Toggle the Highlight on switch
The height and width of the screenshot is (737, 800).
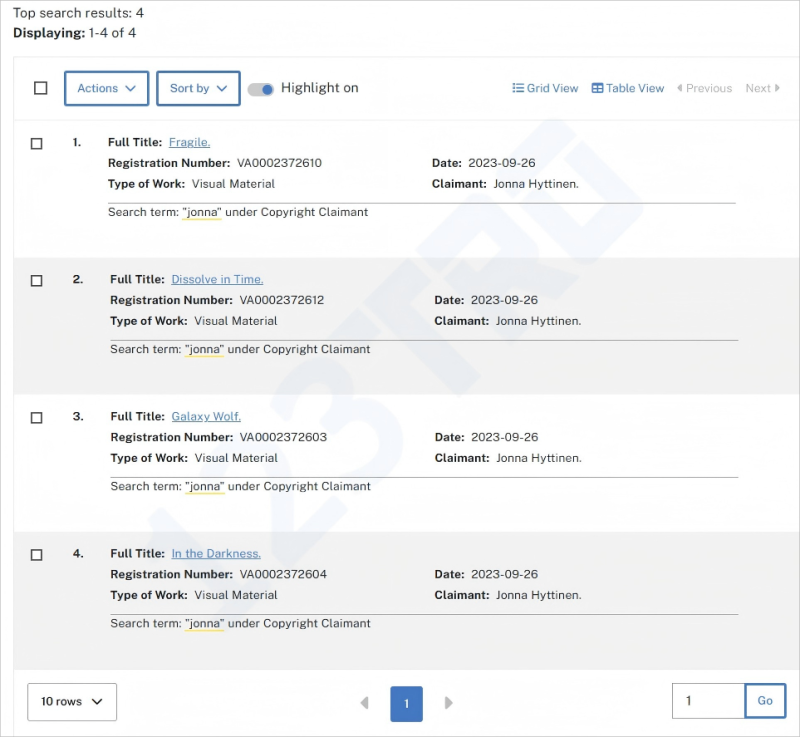pos(261,89)
